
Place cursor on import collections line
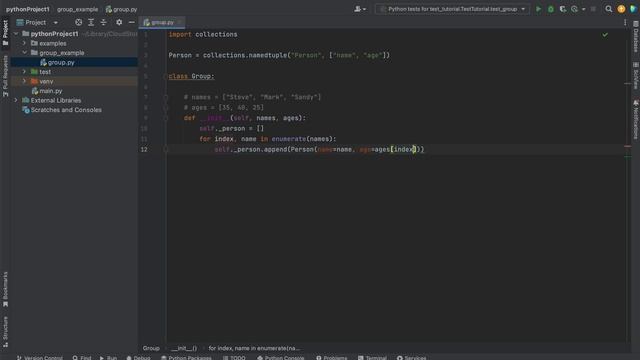[203, 34]
